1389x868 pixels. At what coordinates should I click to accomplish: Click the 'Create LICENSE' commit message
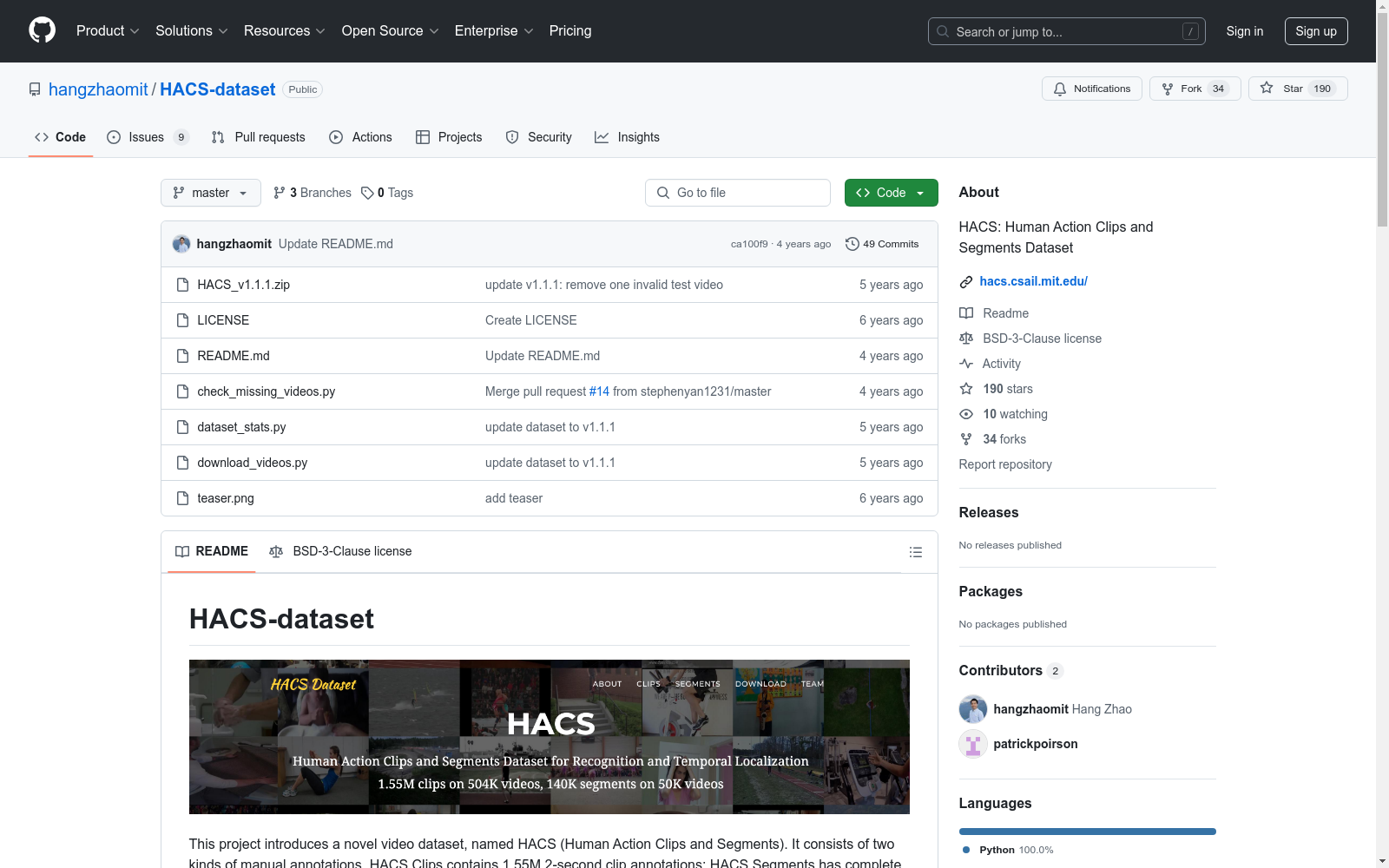pos(531,320)
